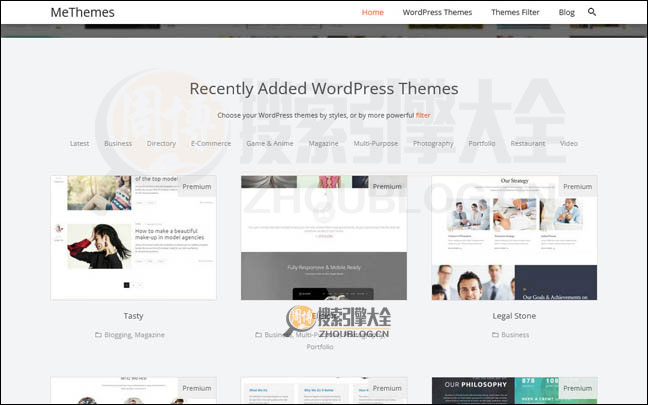Screen dimensions: 648x405
Task: Select the E-Commerce category tab
Action: [211, 143]
